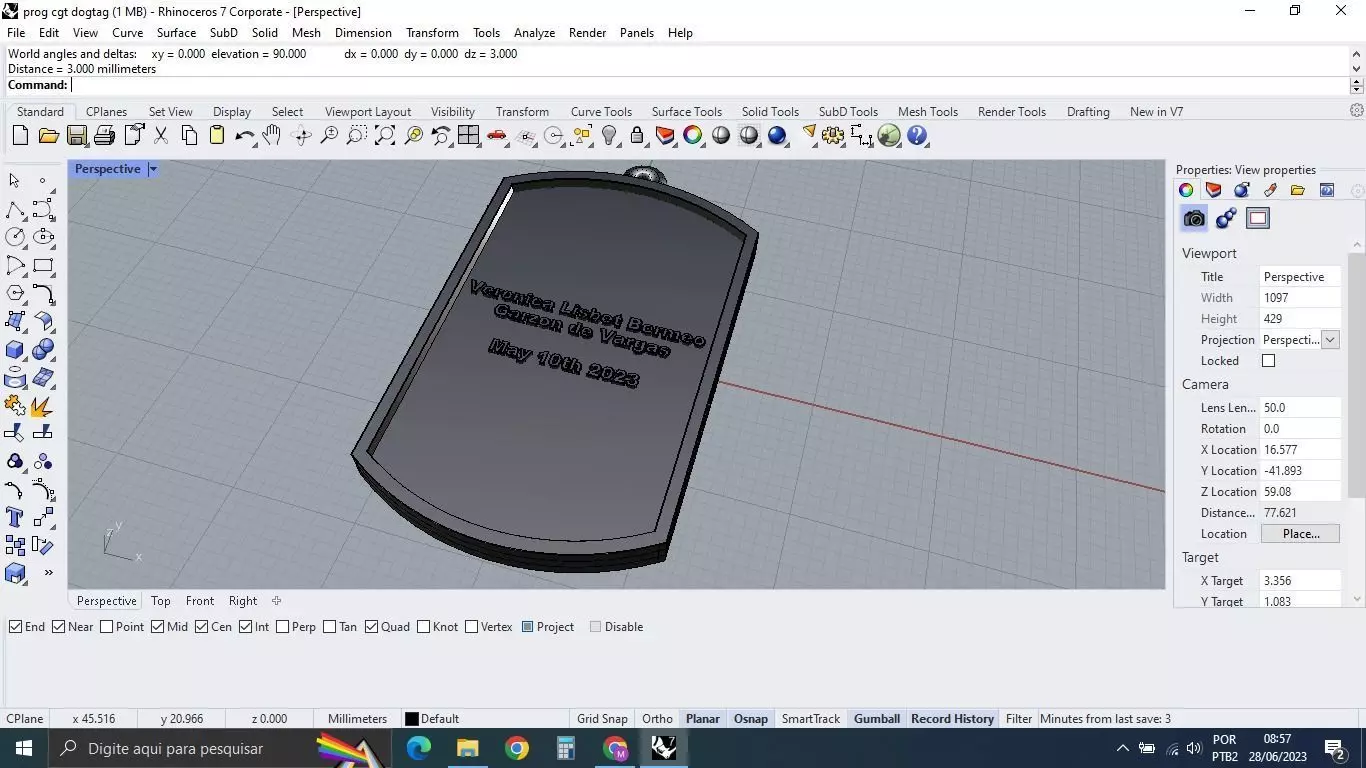Toggle the Cen osnap checkbox

(201, 627)
